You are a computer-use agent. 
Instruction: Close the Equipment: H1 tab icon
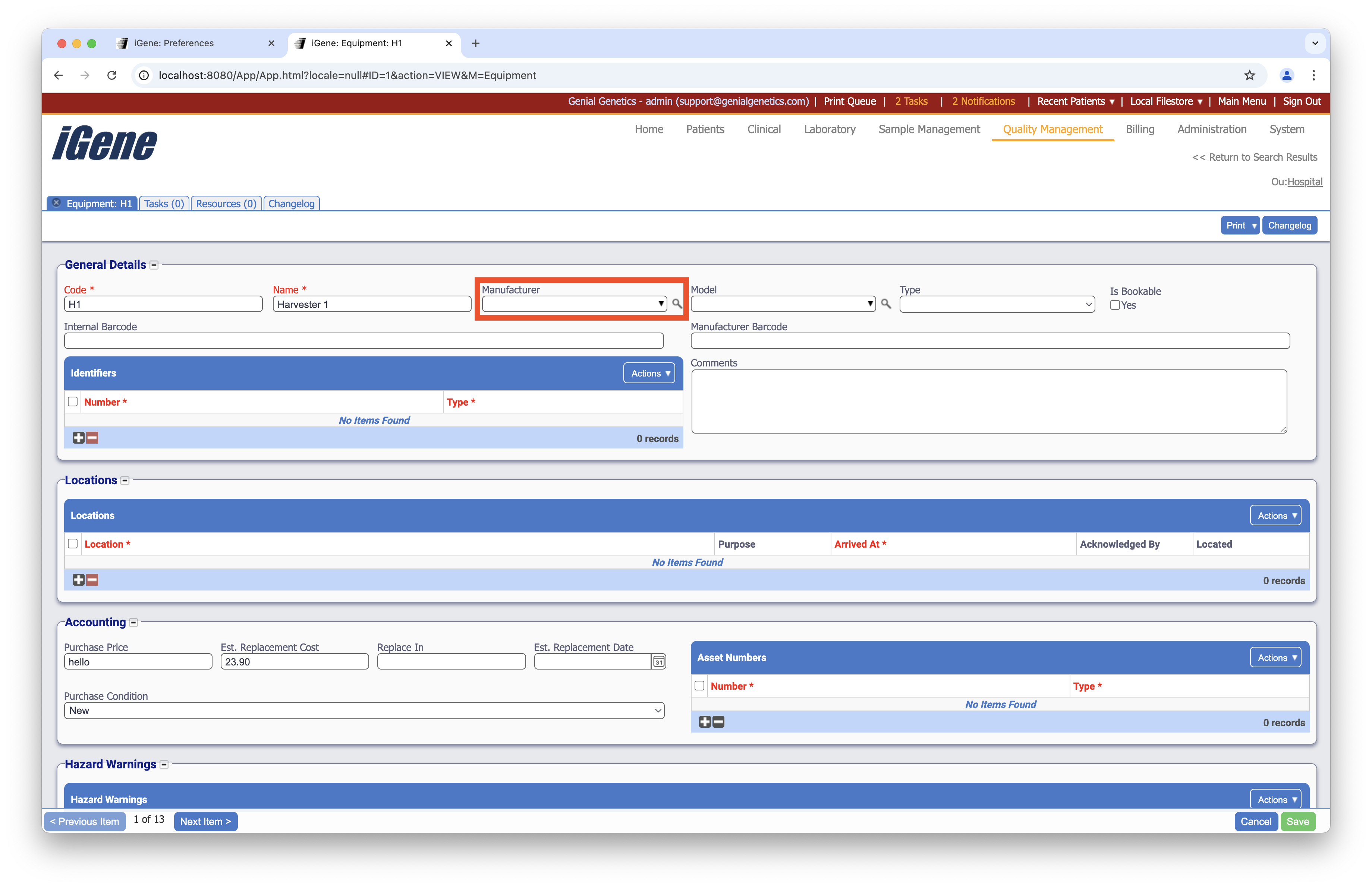point(57,203)
